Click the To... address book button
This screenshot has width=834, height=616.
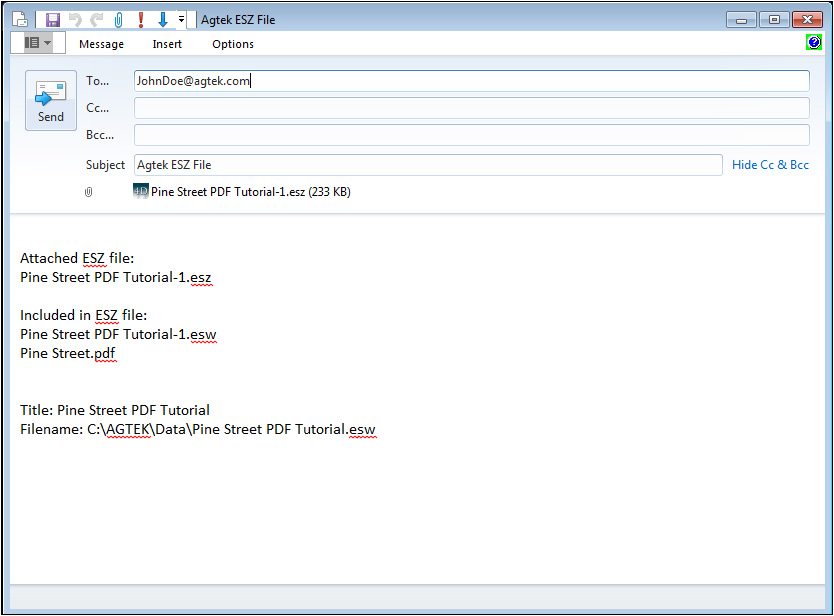tap(97, 81)
